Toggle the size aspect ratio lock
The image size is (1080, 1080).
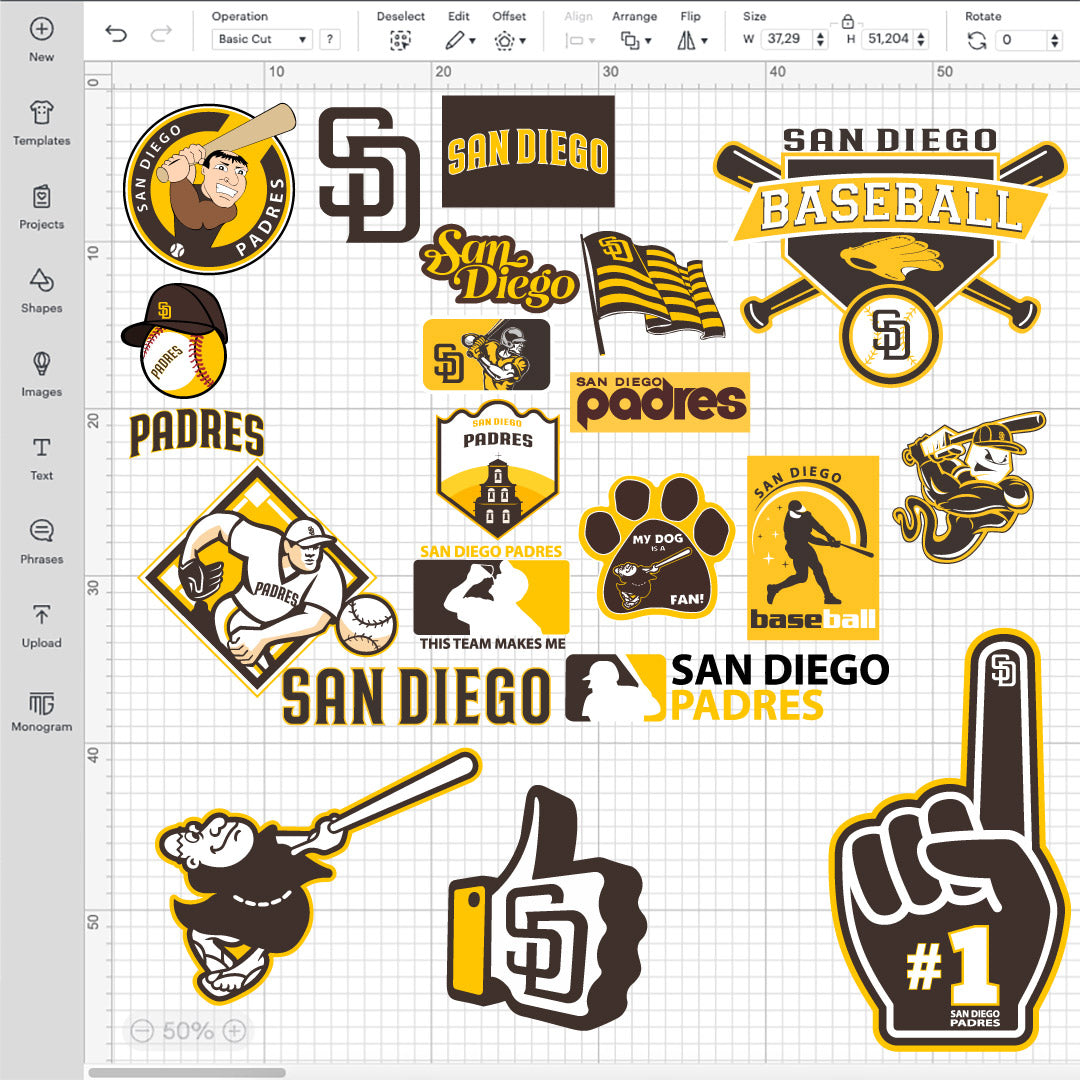point(847,21)
